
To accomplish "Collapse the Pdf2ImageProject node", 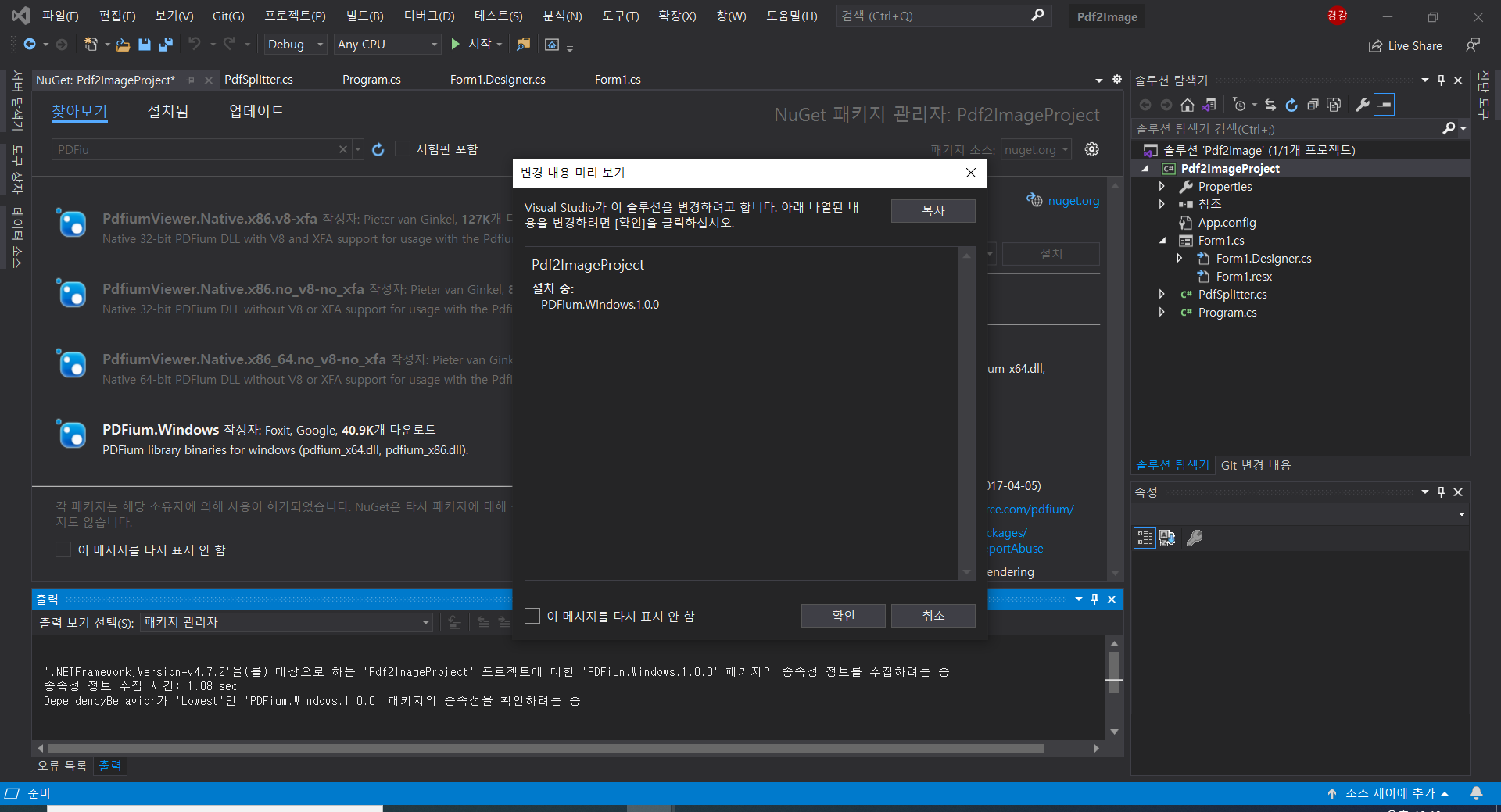I will 1145,169.
